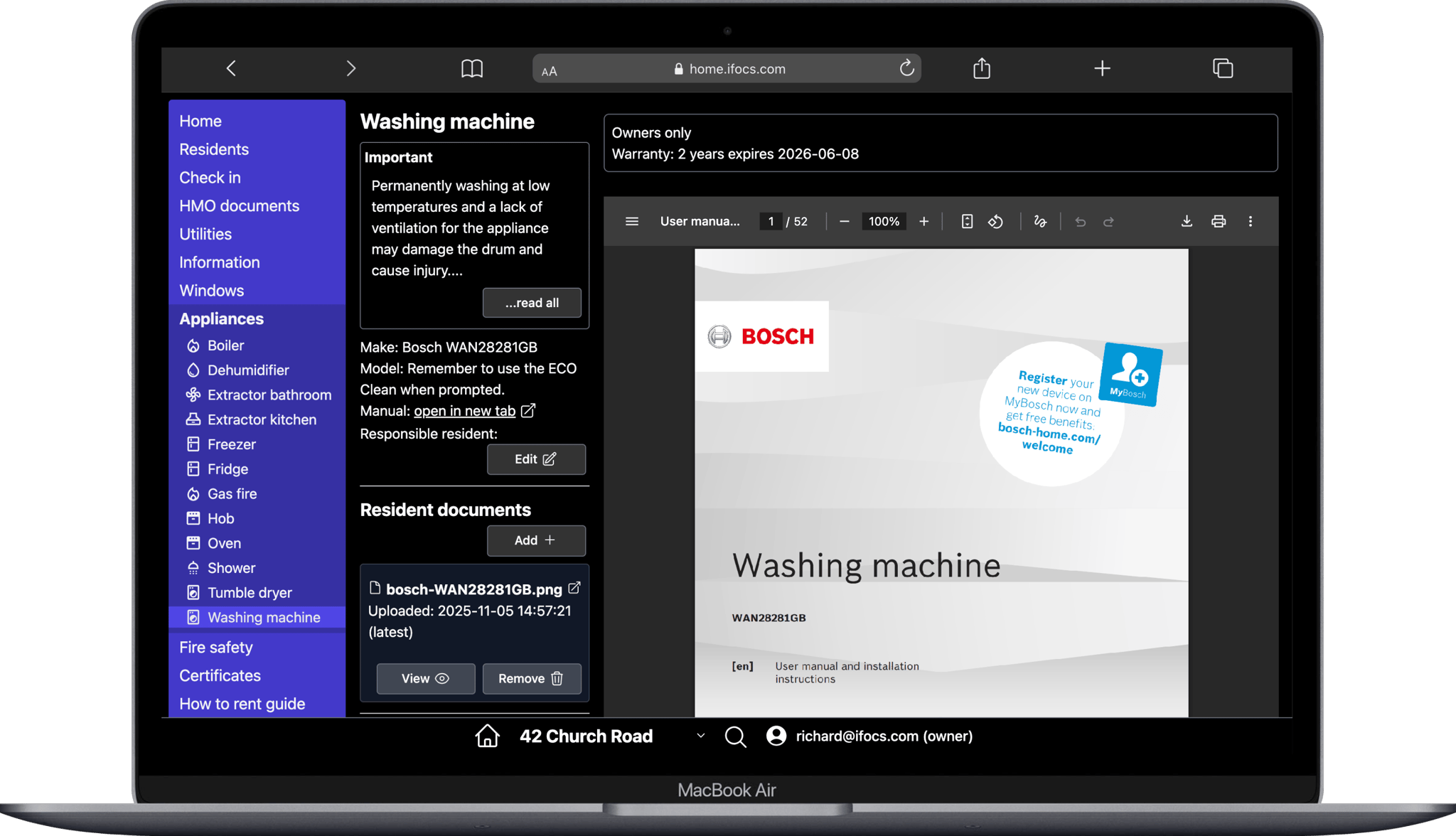Undo the last PDF annotation

1080,222
